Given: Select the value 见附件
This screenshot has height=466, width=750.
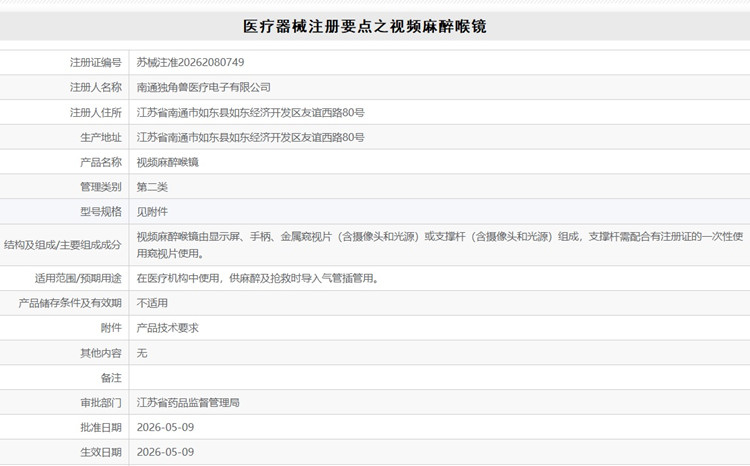Looking at the screenshot, I should (x=152, y=211).
